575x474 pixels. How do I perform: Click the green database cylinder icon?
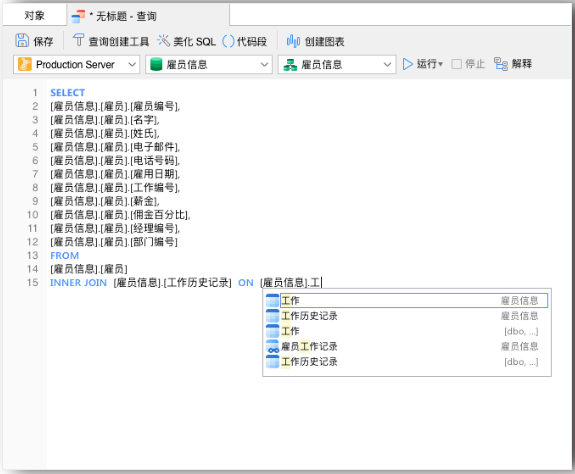tap(156, 65)
